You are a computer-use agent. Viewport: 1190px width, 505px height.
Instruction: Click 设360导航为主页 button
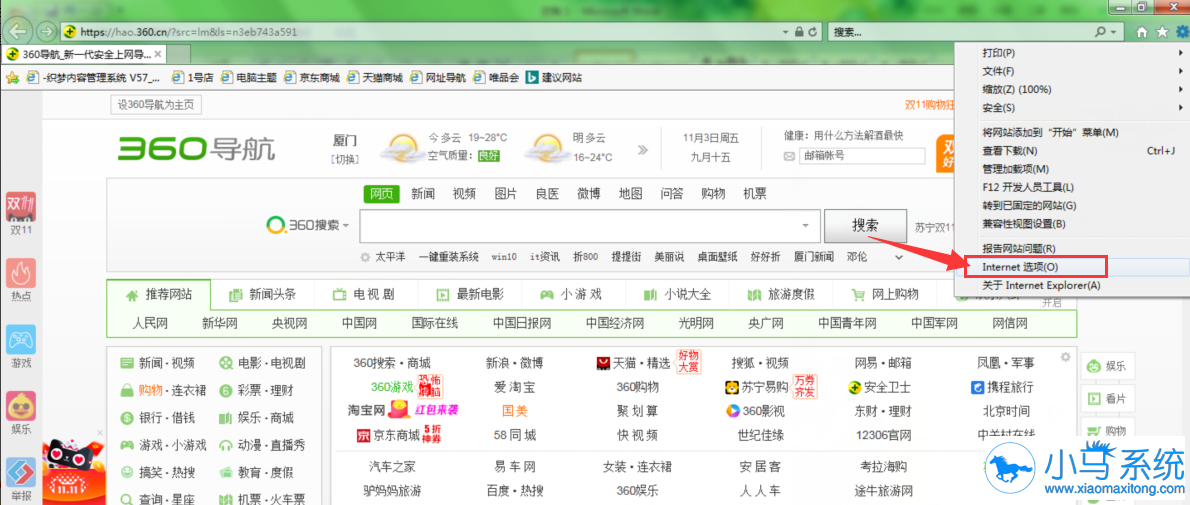[156, 105]
